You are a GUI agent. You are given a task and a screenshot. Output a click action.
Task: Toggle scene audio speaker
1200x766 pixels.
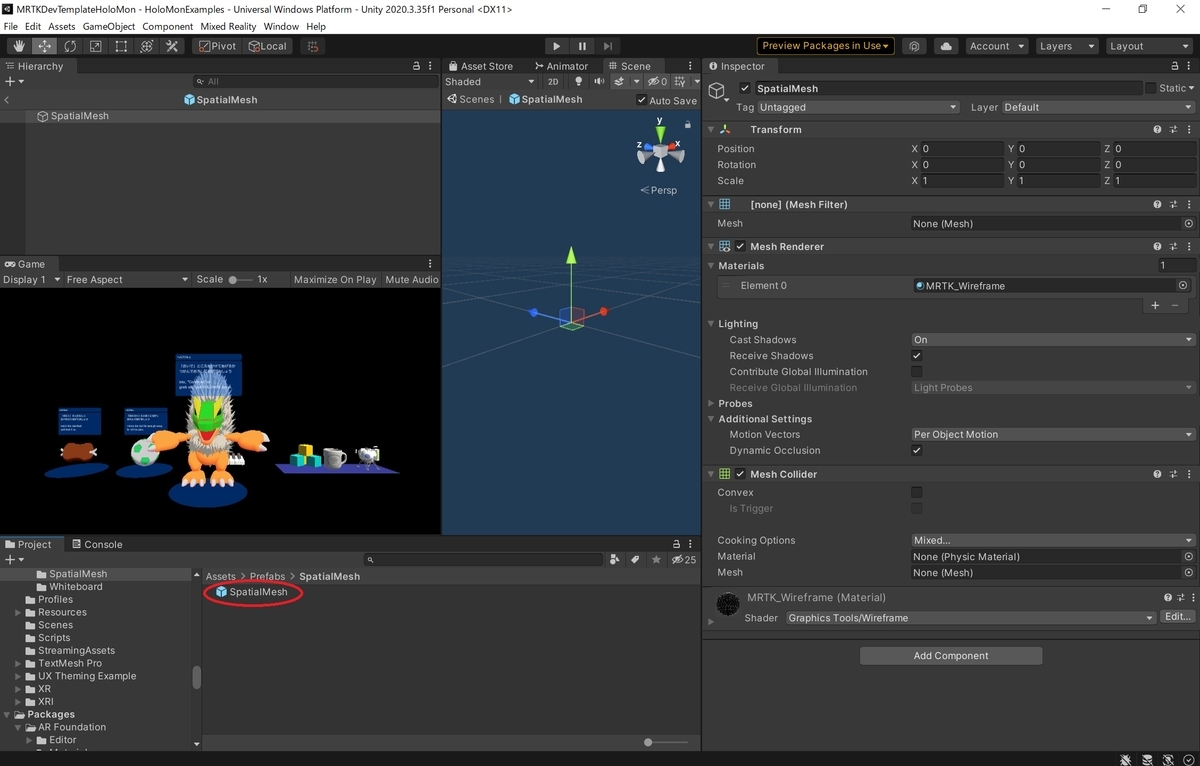click(599, 82)
